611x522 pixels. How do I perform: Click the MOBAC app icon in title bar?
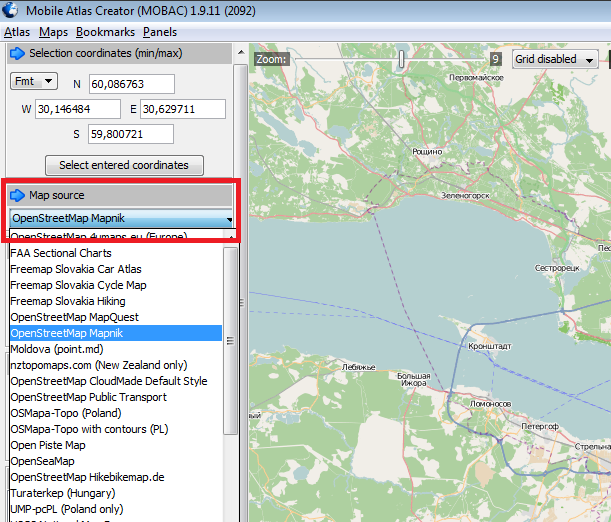coord(10,10)
